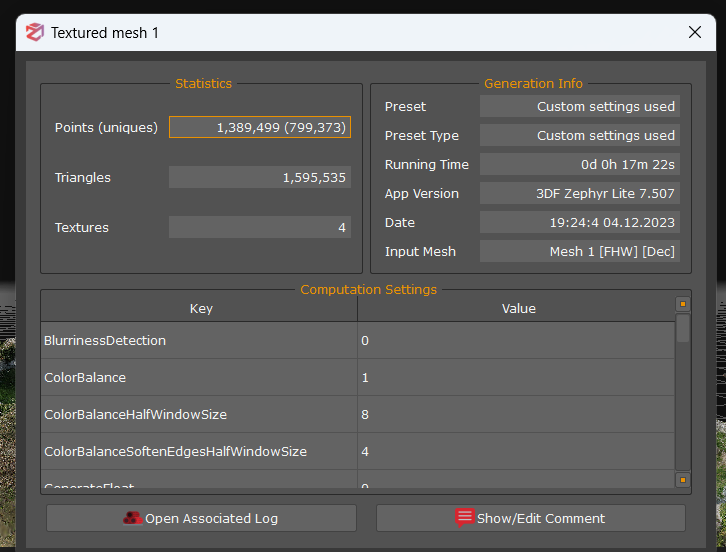This screenshot has height=552, width=726.
Task: Click the settings table scrollbar thumb
Action: coord(683,329)
